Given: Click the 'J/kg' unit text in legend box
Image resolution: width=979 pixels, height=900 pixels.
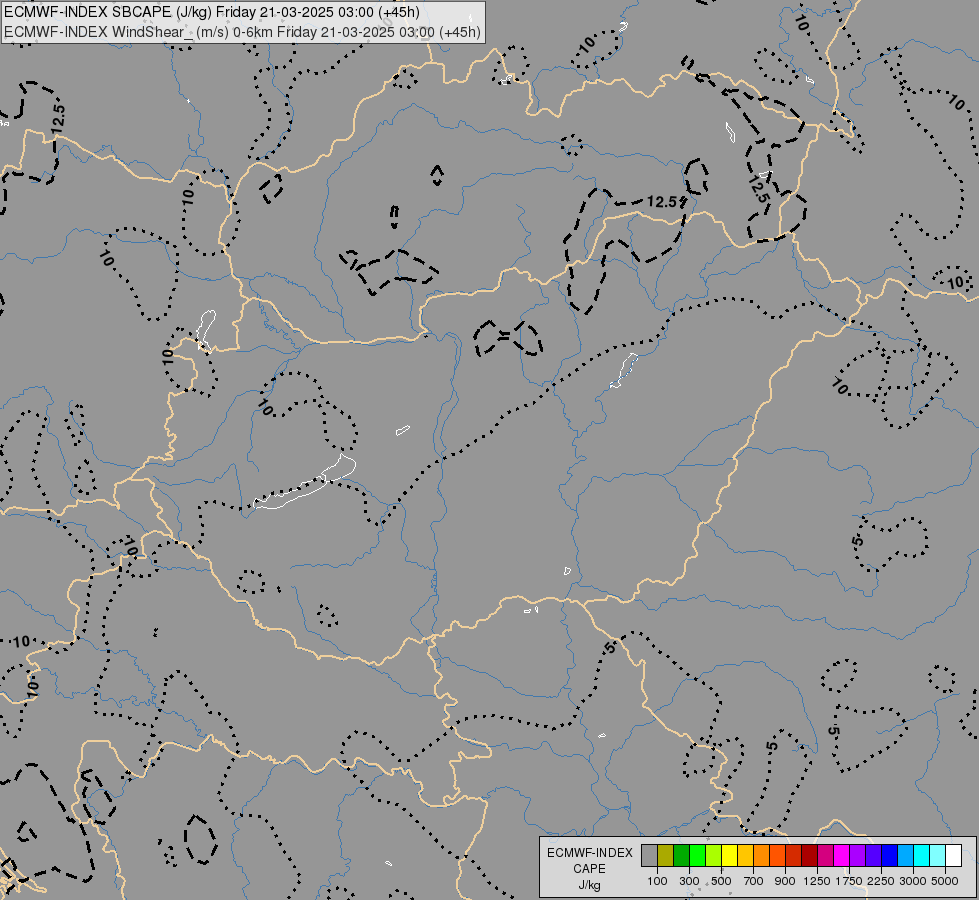Looking at the screenshot, I should pyautogui.click(x=589, y=885).
